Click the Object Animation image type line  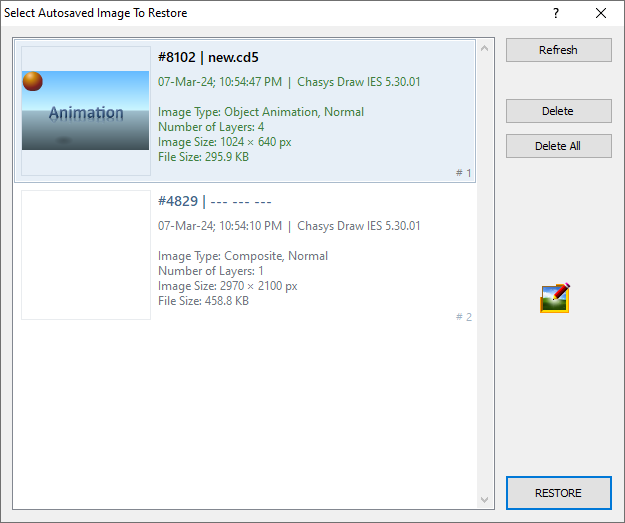point(261,112)
